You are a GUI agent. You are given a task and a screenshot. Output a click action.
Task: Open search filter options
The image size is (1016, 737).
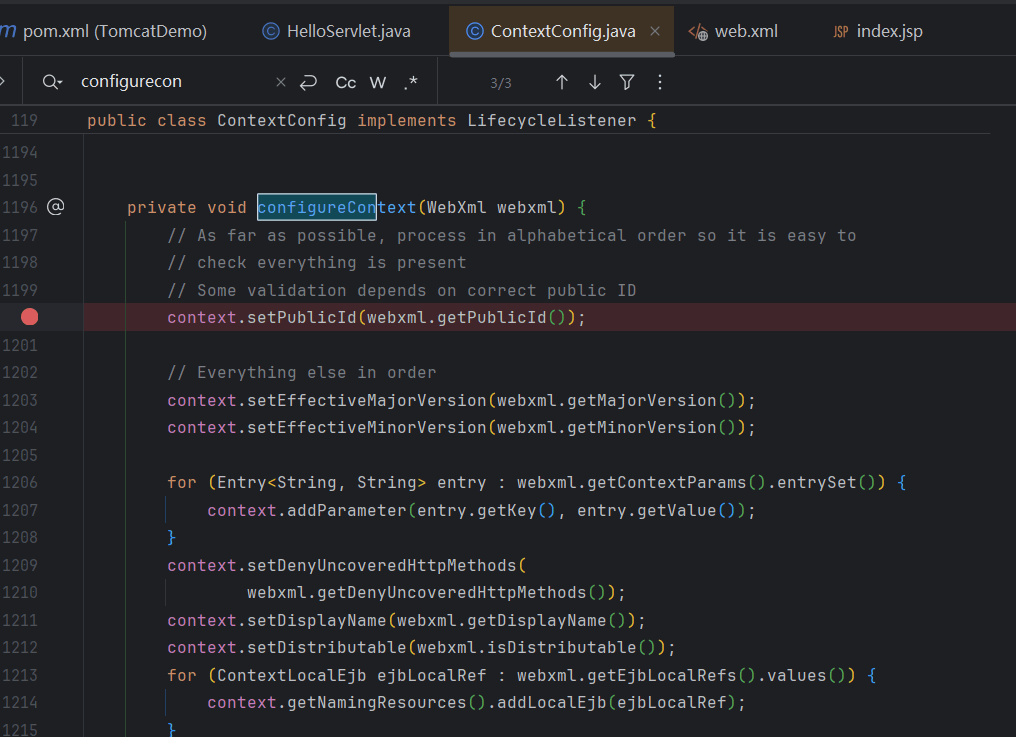tap(627, 82)
